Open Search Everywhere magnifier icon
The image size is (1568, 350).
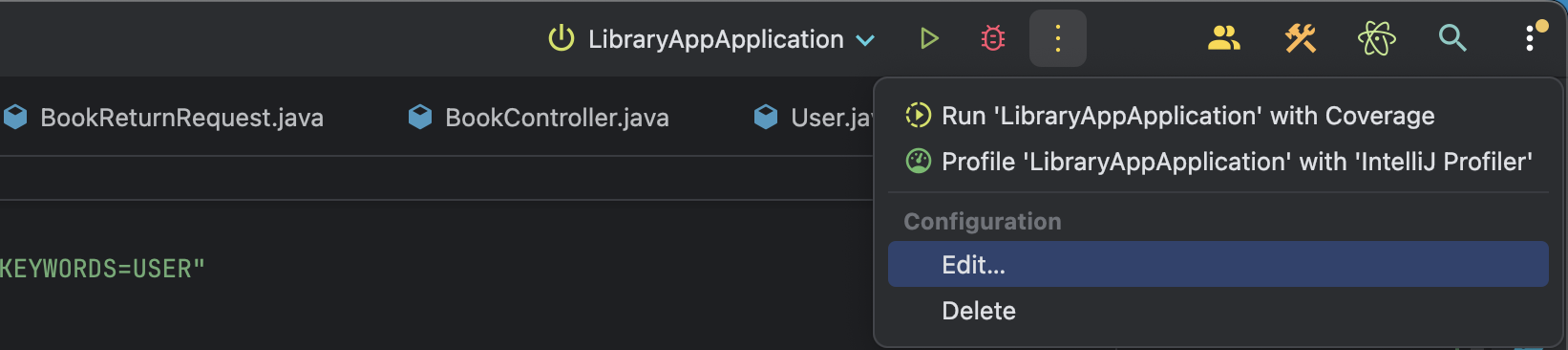click(1452, 38)
